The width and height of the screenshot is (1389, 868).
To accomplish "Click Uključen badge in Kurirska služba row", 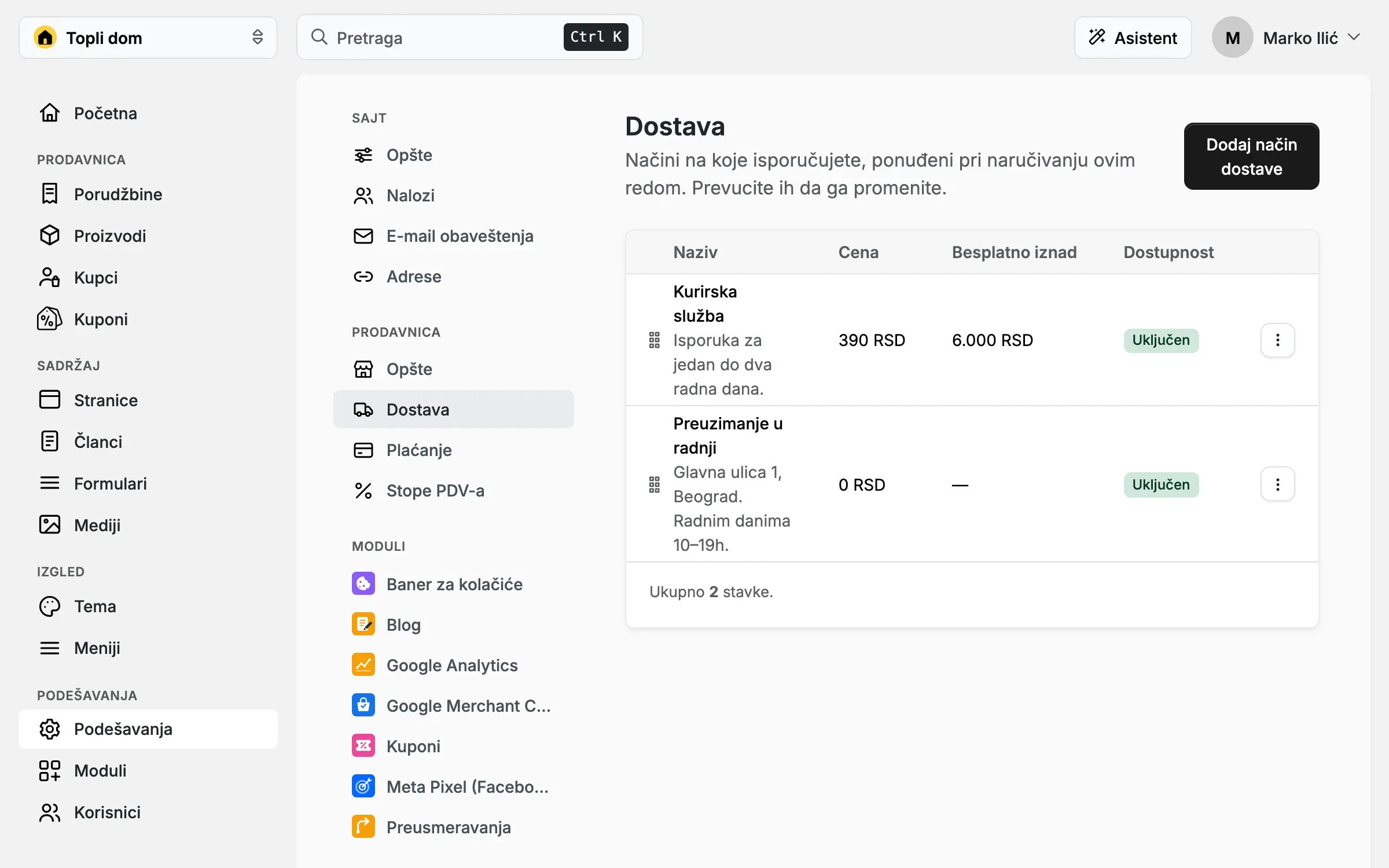I will point(1161,340).
